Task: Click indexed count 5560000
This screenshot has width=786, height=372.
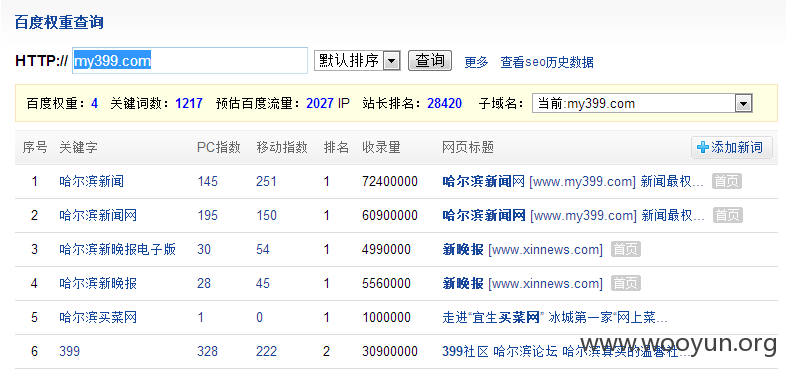Action: pyautogui.click(x=386, y=284)
